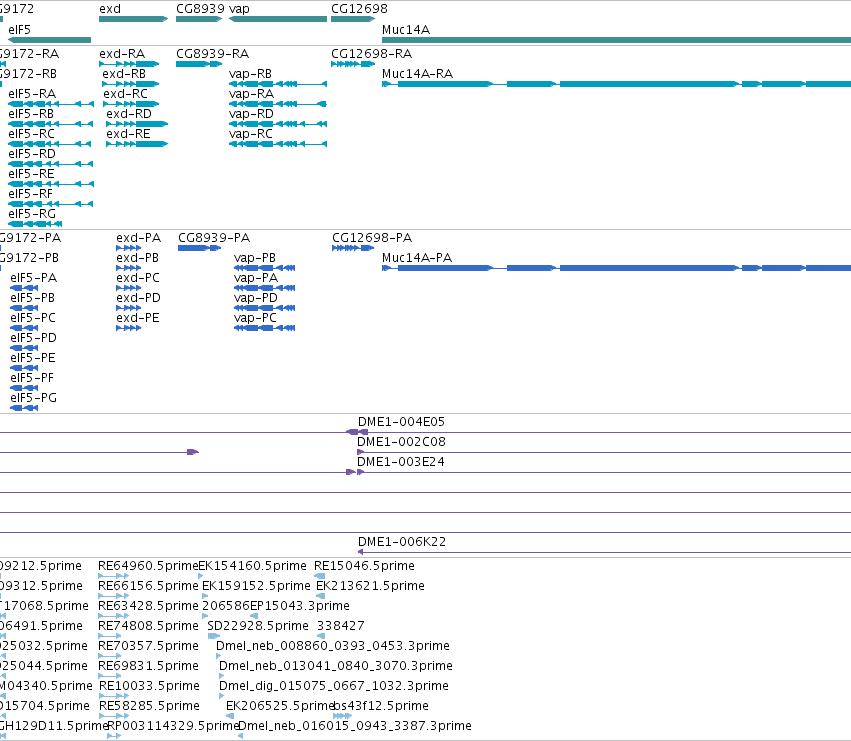Select transcript eIF5-RD
The image size is (851, 741).
[x=50, y=164]
